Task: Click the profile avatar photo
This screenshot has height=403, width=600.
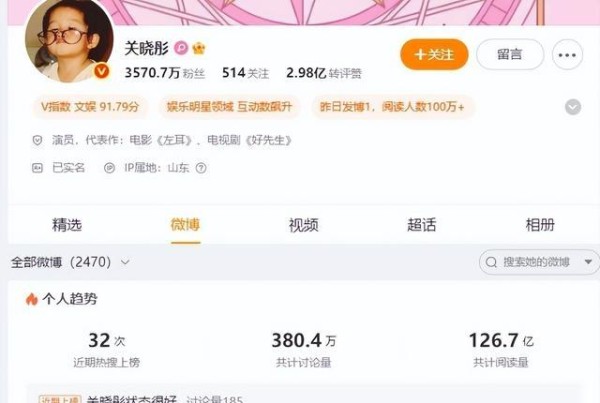Action: pyautogui.click(x=69, y=40)
